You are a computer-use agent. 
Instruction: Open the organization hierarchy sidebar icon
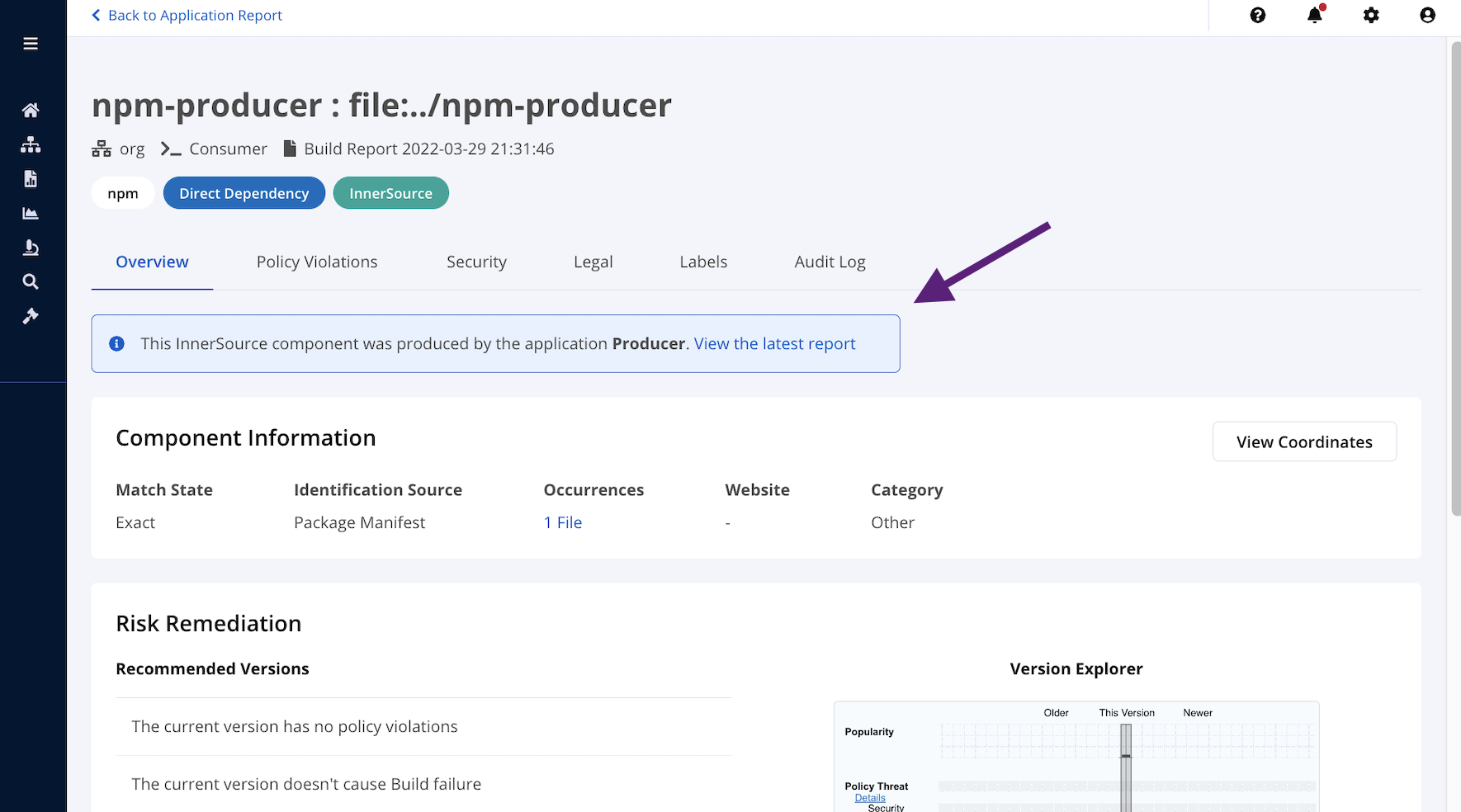click(x=31, y=145)
